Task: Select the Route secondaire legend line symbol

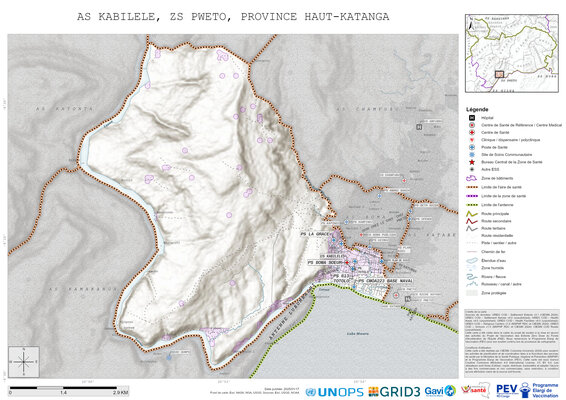Action: point(472,221)
